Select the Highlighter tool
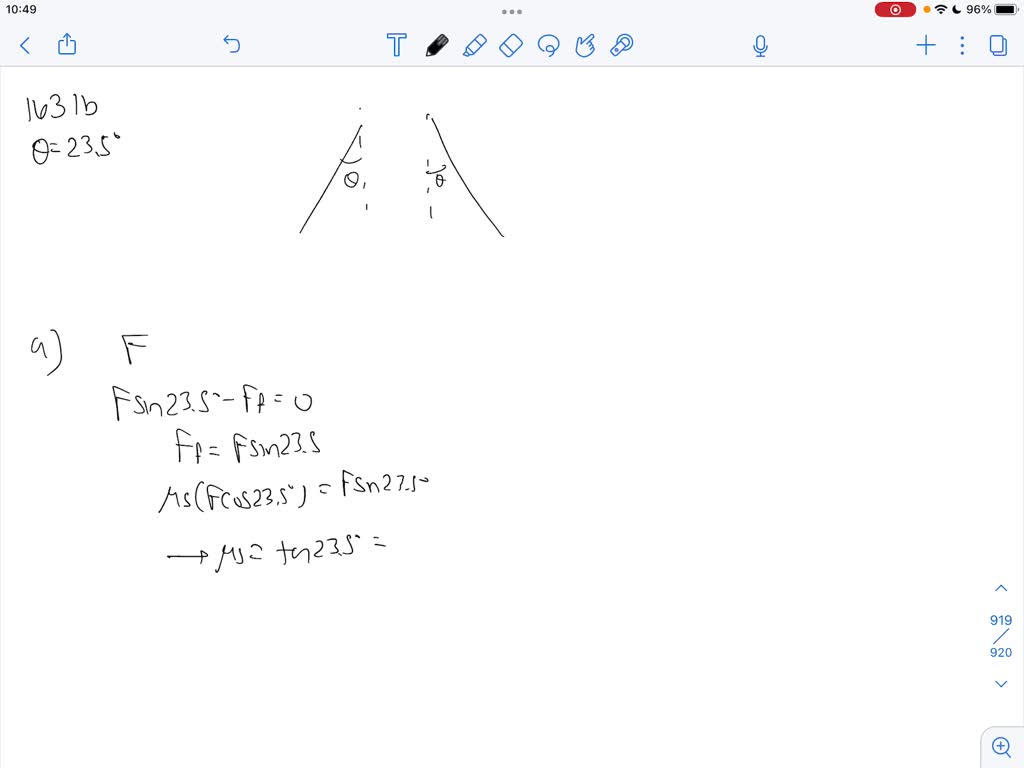 point(475,45)
